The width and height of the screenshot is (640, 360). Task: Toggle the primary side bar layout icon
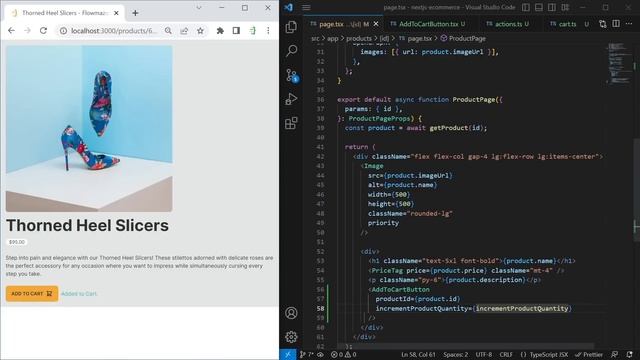526,7
